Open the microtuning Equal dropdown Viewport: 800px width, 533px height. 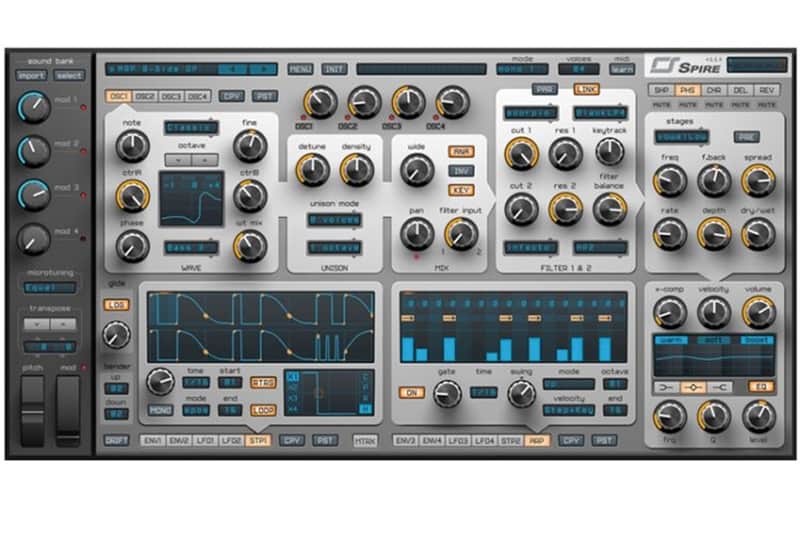pyautogui.click(x=49, y=288)
